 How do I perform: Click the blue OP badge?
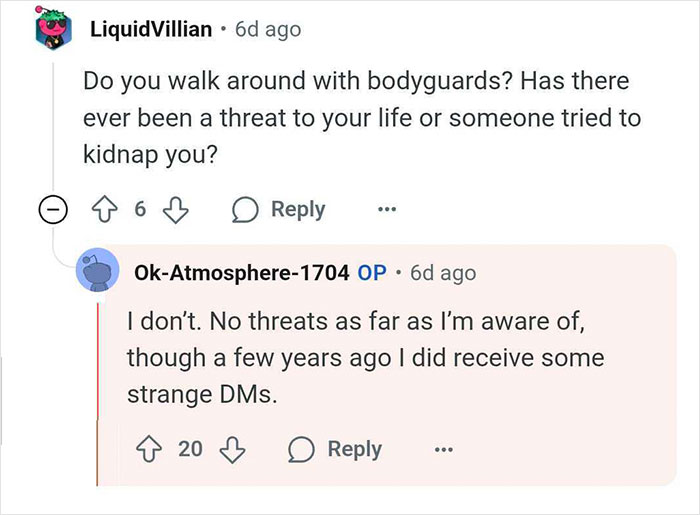[372, 273]
